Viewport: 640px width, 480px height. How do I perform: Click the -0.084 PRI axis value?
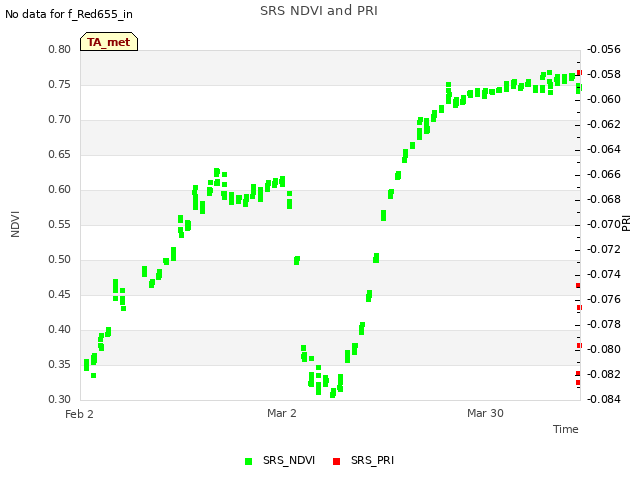pos(604,399)
